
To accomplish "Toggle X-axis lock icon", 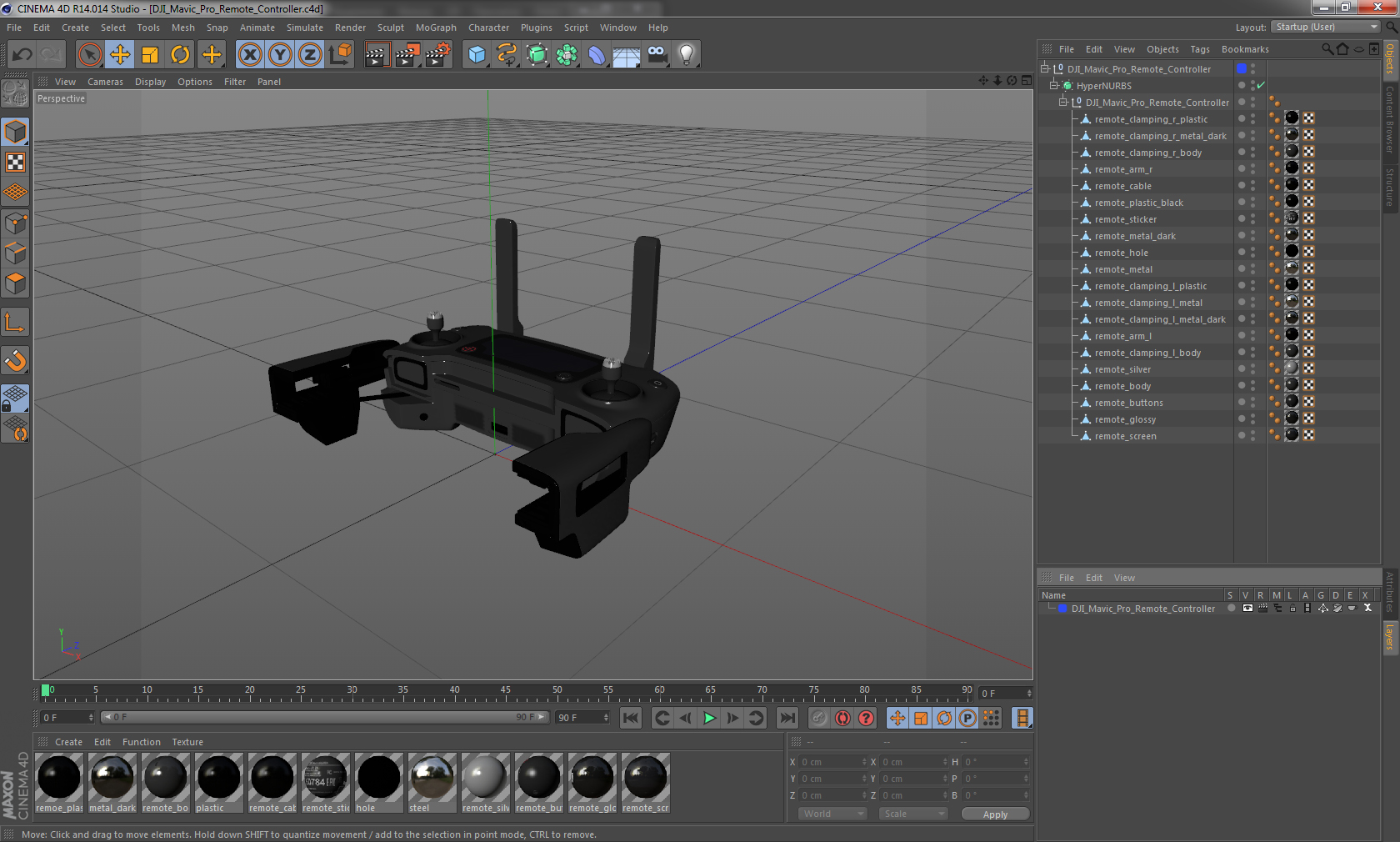I will (250, 55).
